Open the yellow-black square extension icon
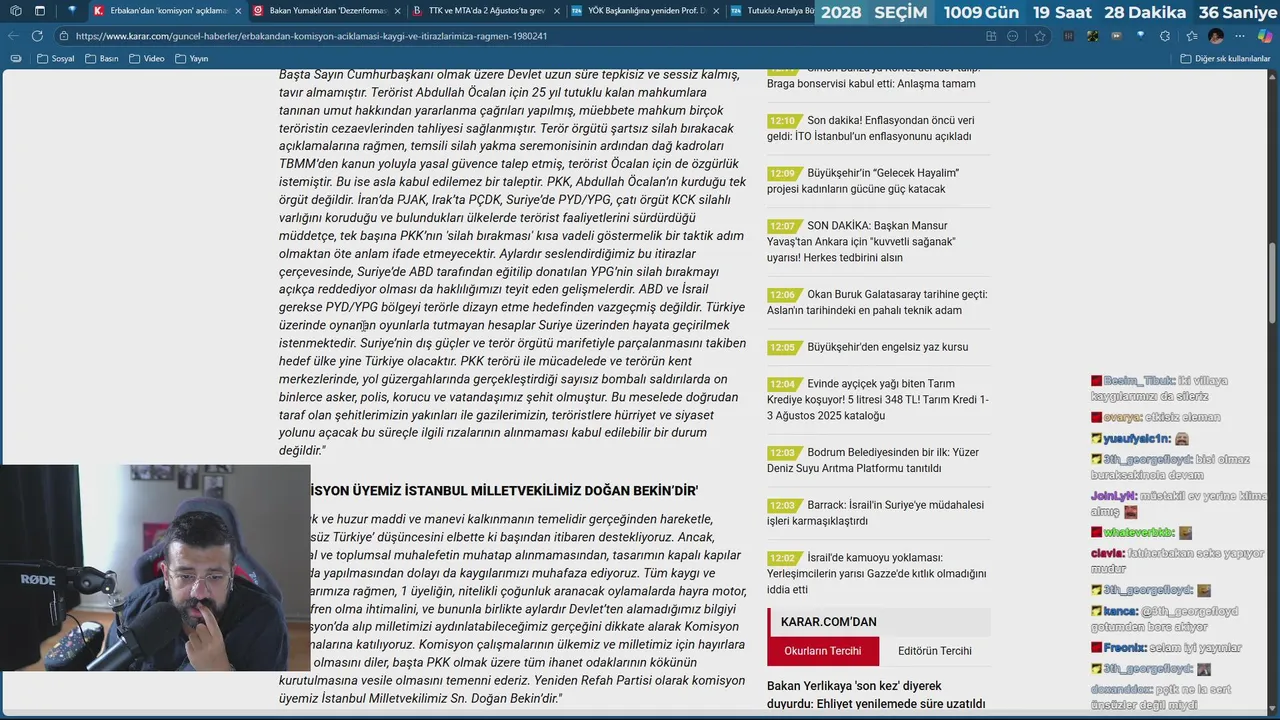 click(x=1093, y=36)
